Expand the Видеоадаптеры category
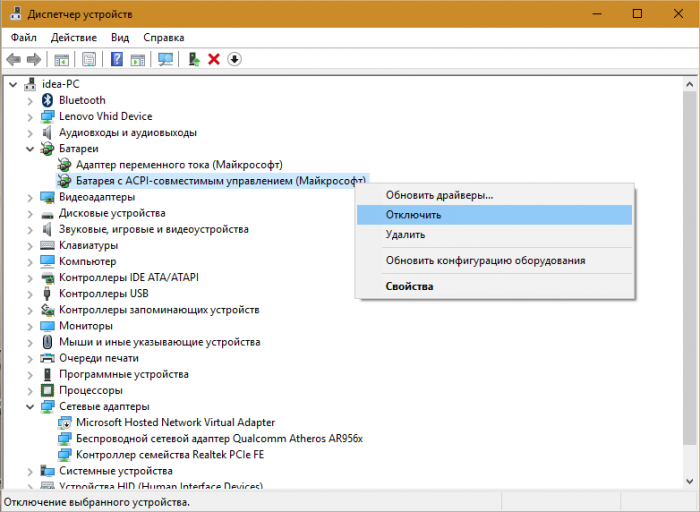 click(28, 197)
